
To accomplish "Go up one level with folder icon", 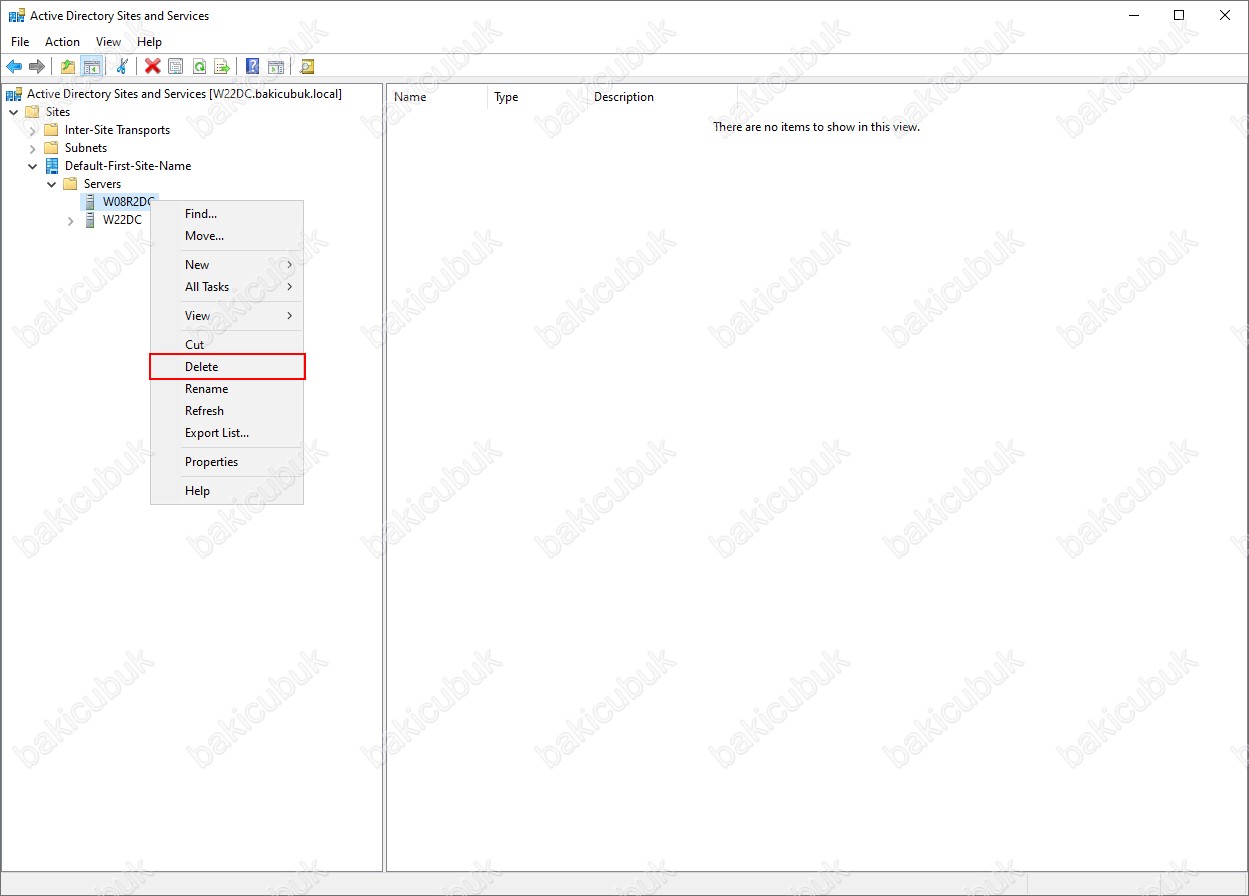I will (x=68, y=67).
